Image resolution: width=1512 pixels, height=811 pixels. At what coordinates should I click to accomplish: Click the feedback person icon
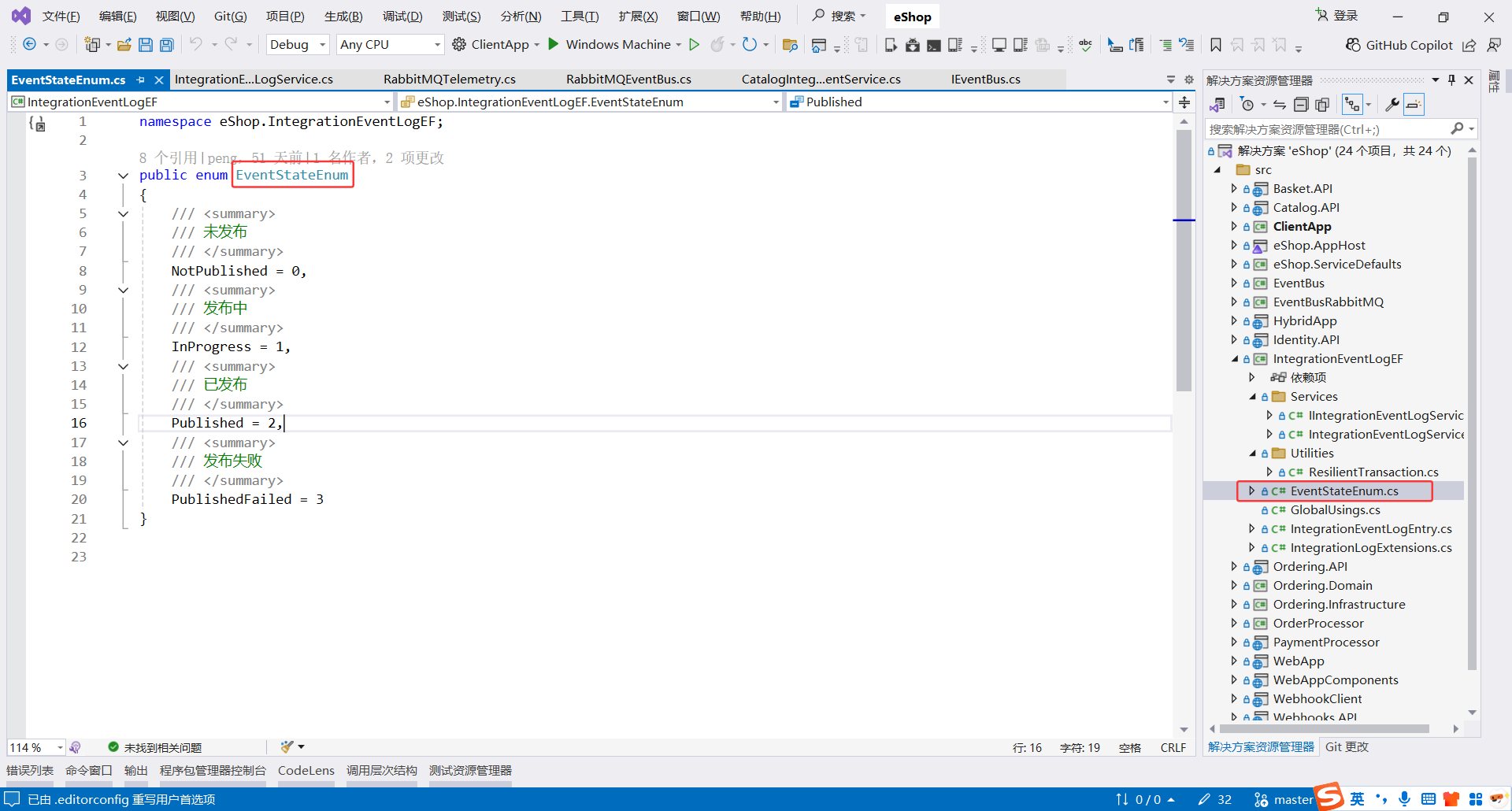tap(1494, 45)
